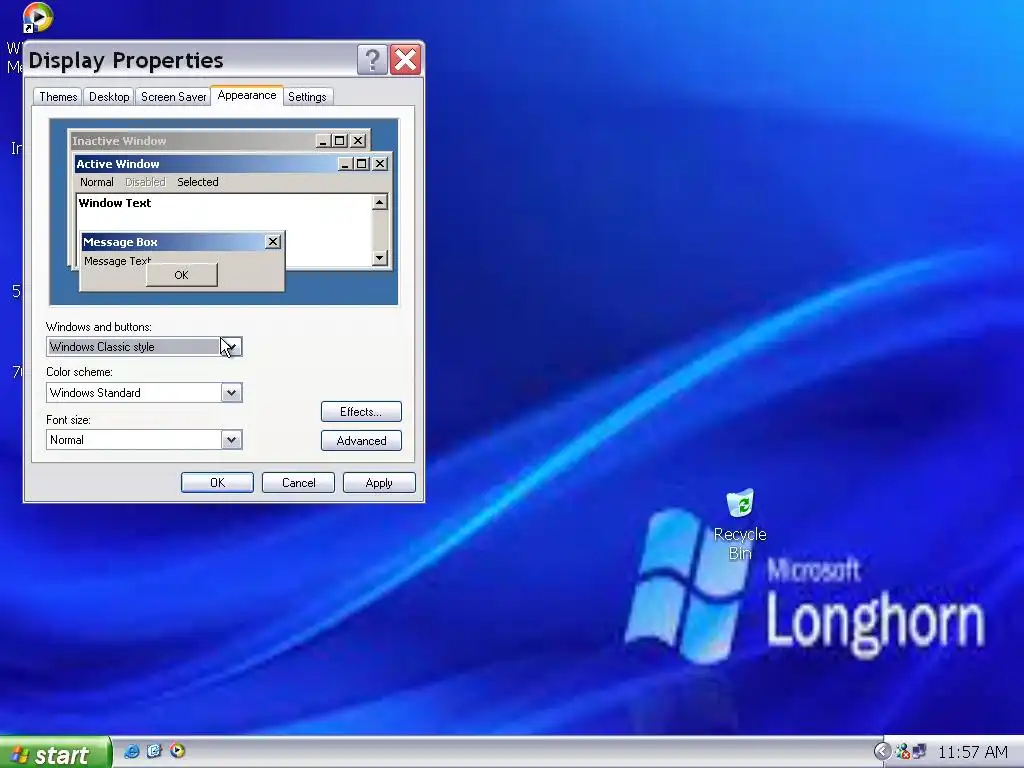Select the Appearance tab

coord(247,95)
